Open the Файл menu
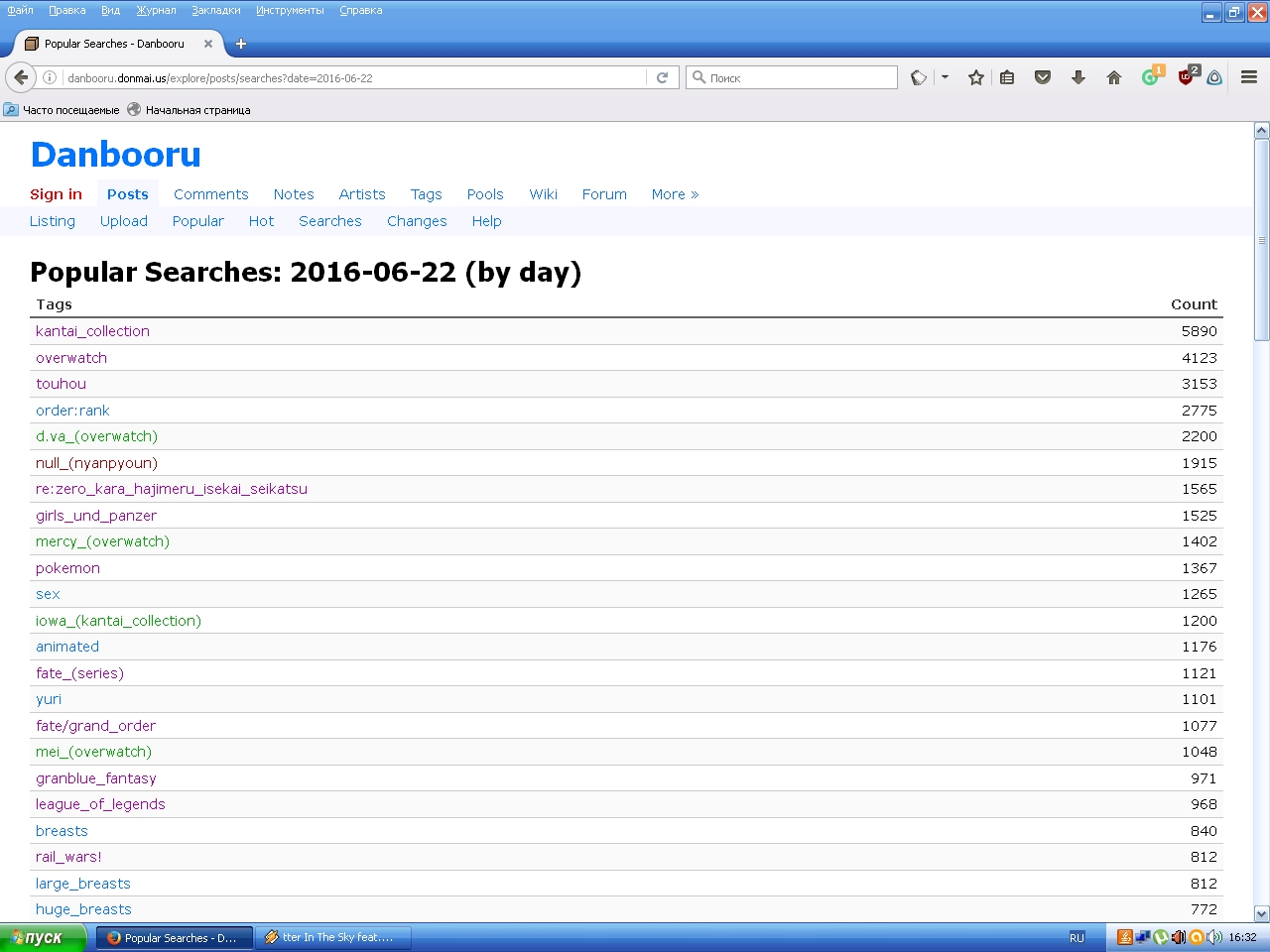The image size is (1270, 952). tap(20, 10)
